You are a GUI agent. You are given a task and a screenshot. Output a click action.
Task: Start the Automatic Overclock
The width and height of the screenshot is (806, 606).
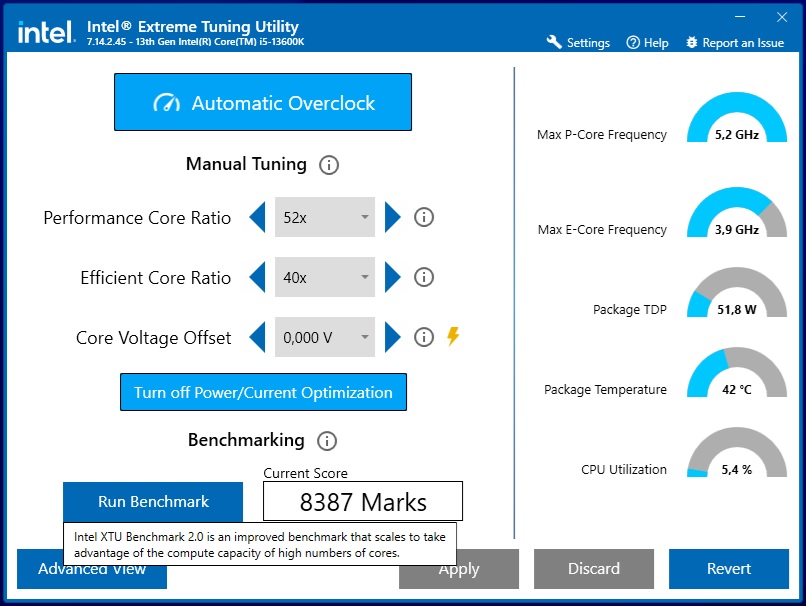(263, 102)
